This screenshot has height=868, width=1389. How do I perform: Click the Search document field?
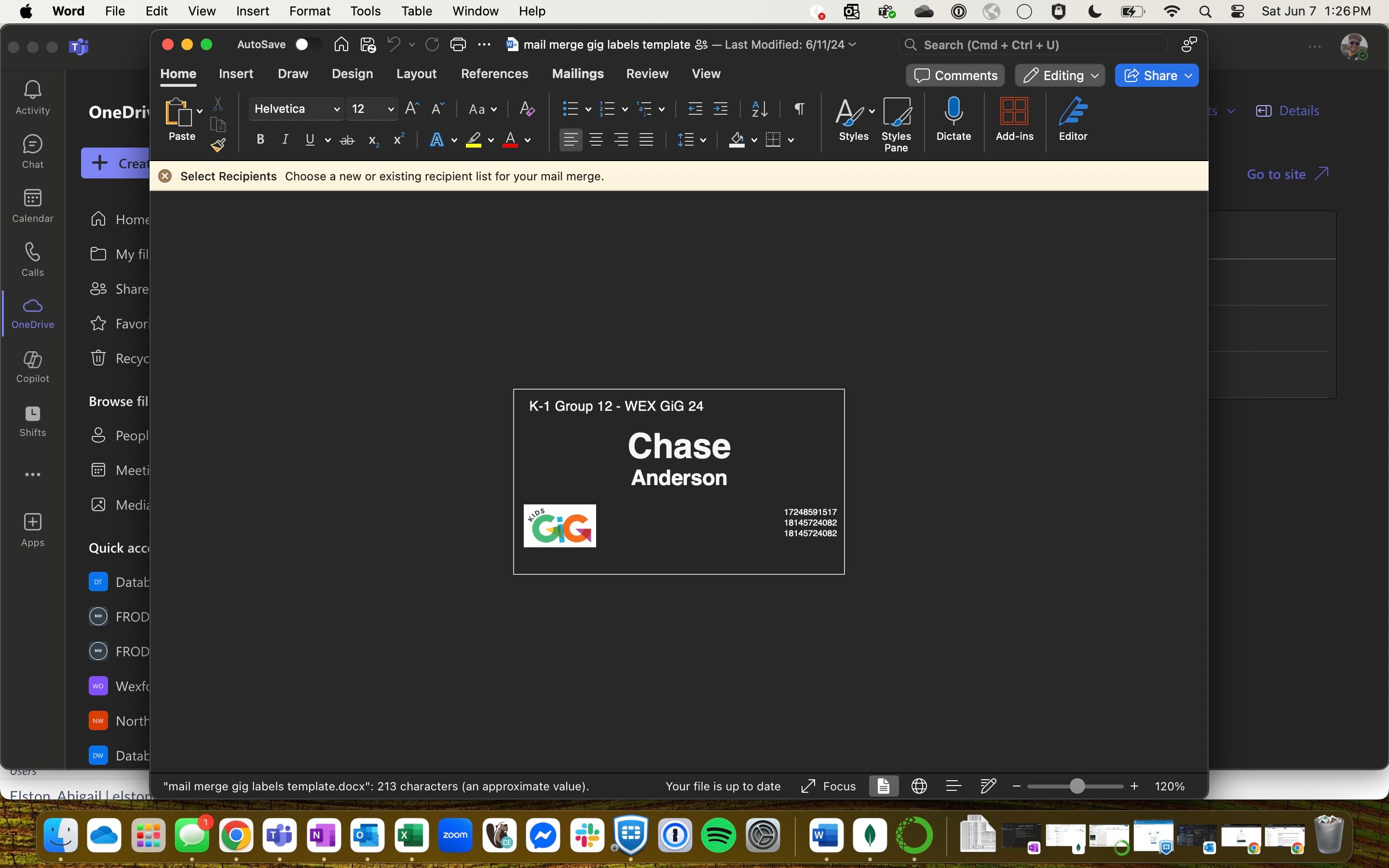click(x=1033, y=45)
